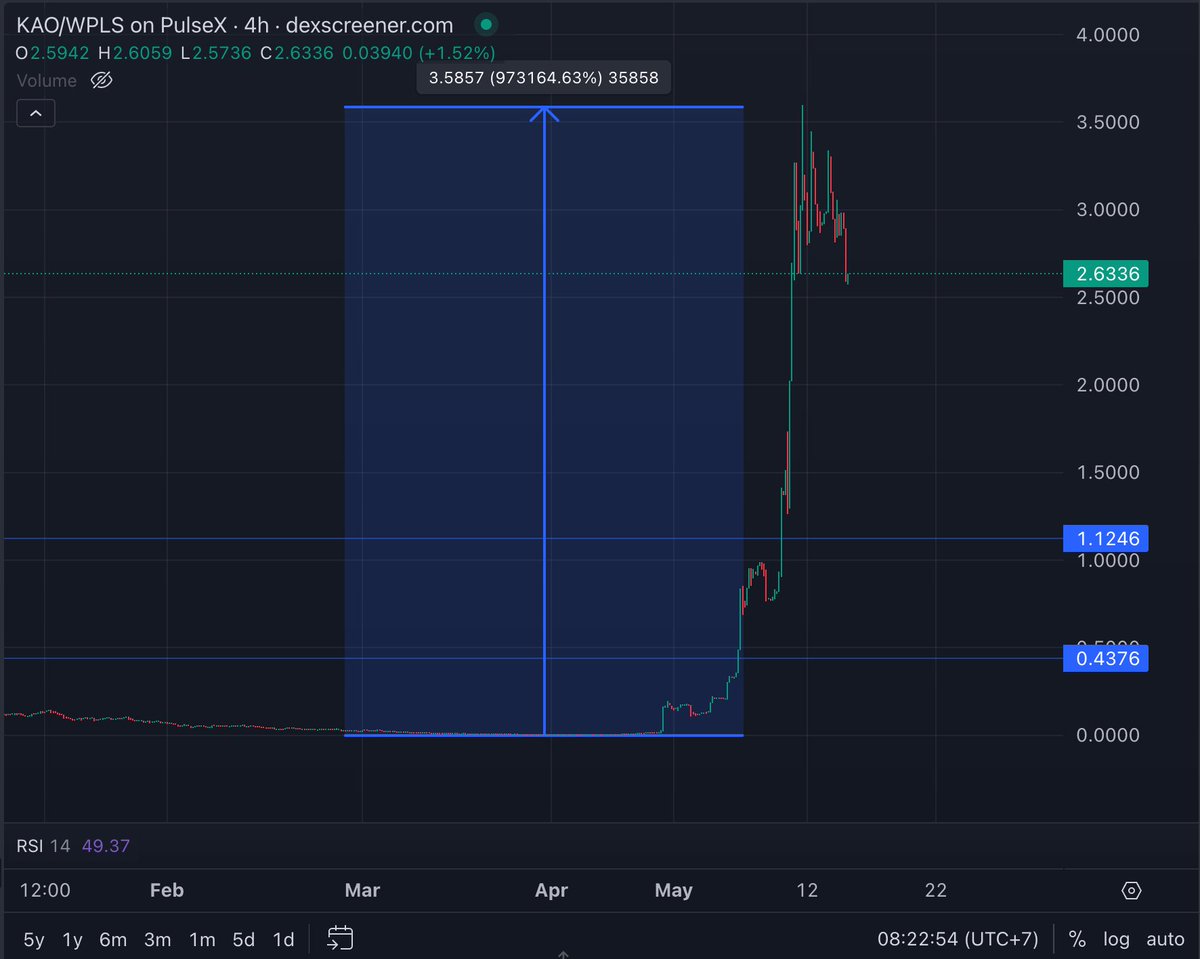
Task: Open the dexscreener.com link
Action: click(369, 25)
